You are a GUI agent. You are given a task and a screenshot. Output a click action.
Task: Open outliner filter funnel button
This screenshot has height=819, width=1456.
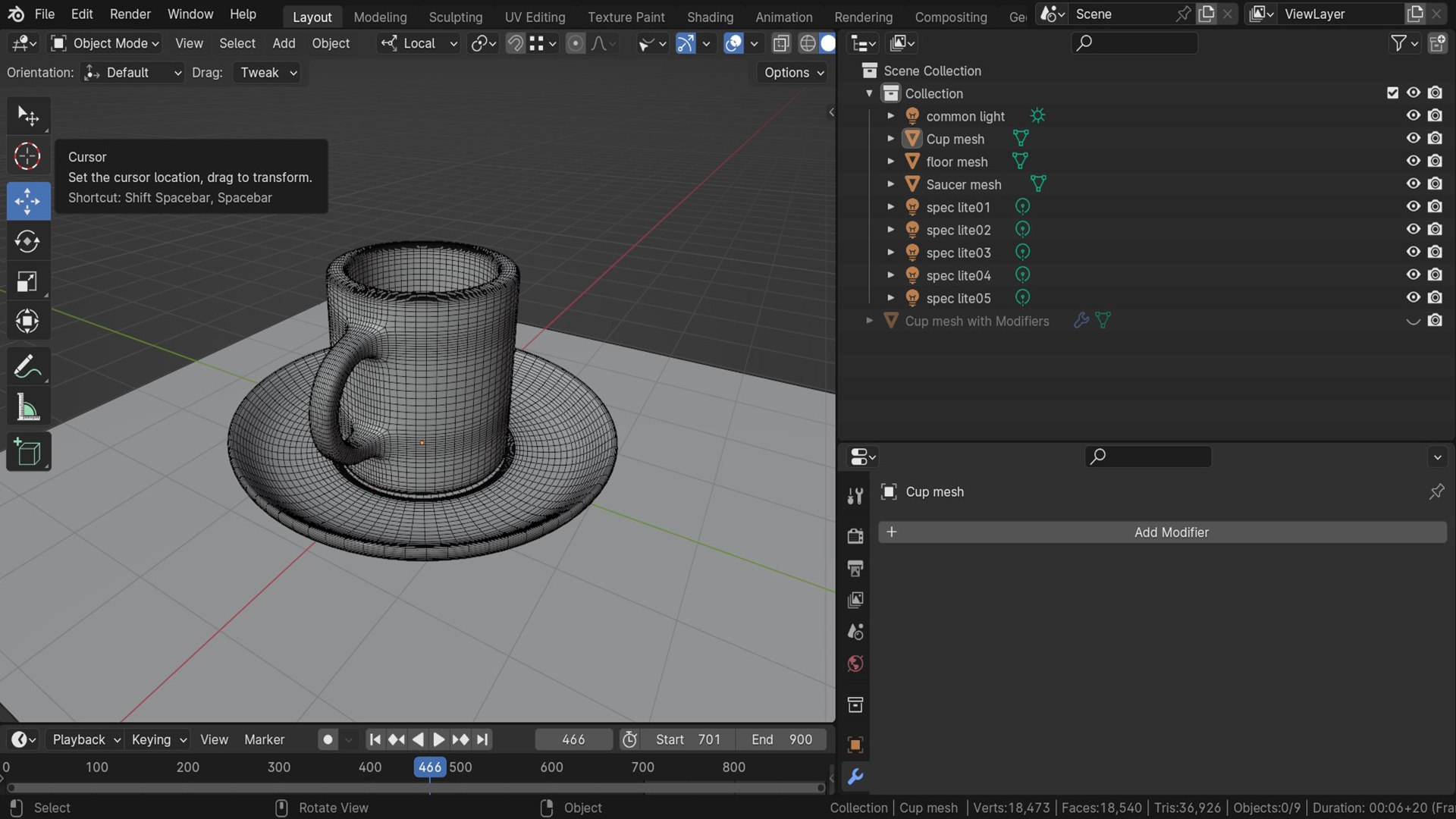(1404, 43)
